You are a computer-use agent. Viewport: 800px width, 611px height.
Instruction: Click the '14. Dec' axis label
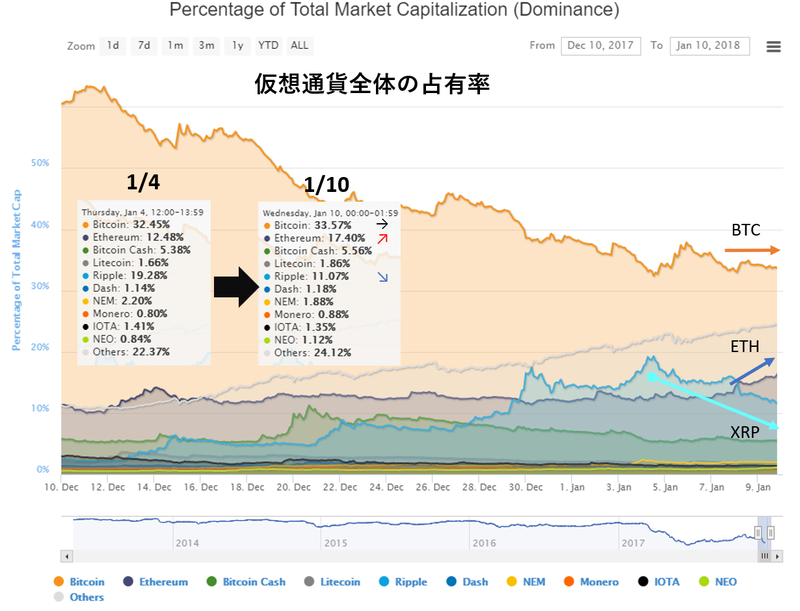tap(154, 488)
